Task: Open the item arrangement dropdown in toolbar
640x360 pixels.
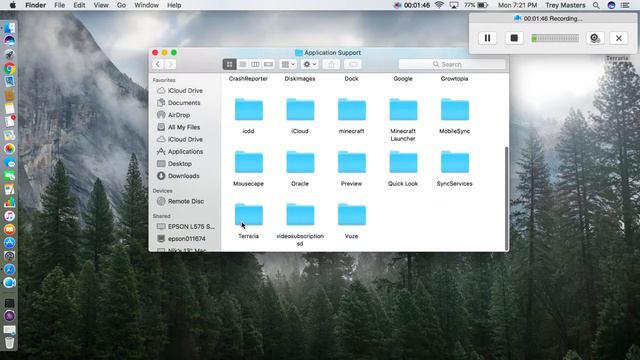Action: coord(288,64)
